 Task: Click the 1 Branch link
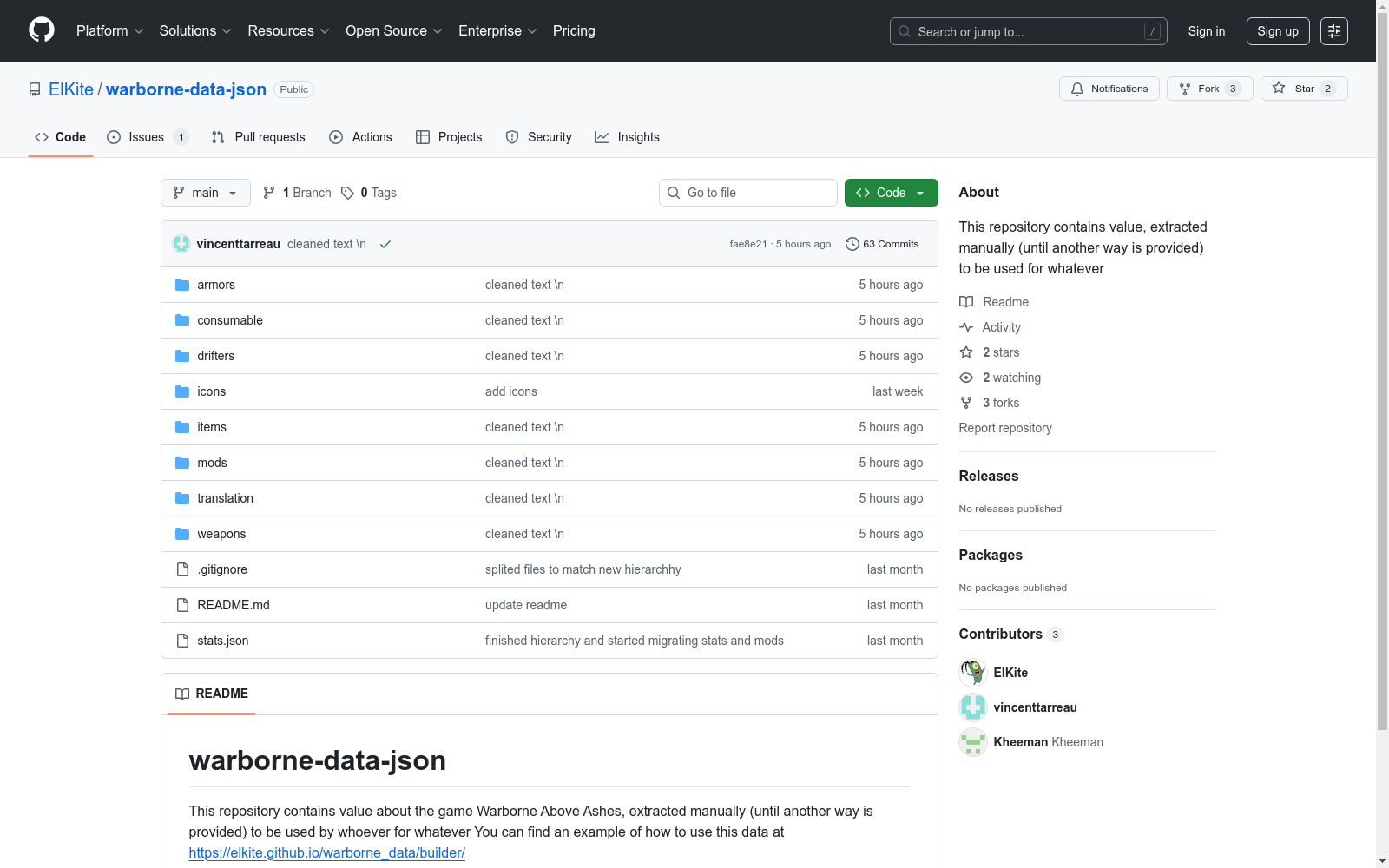297,193
